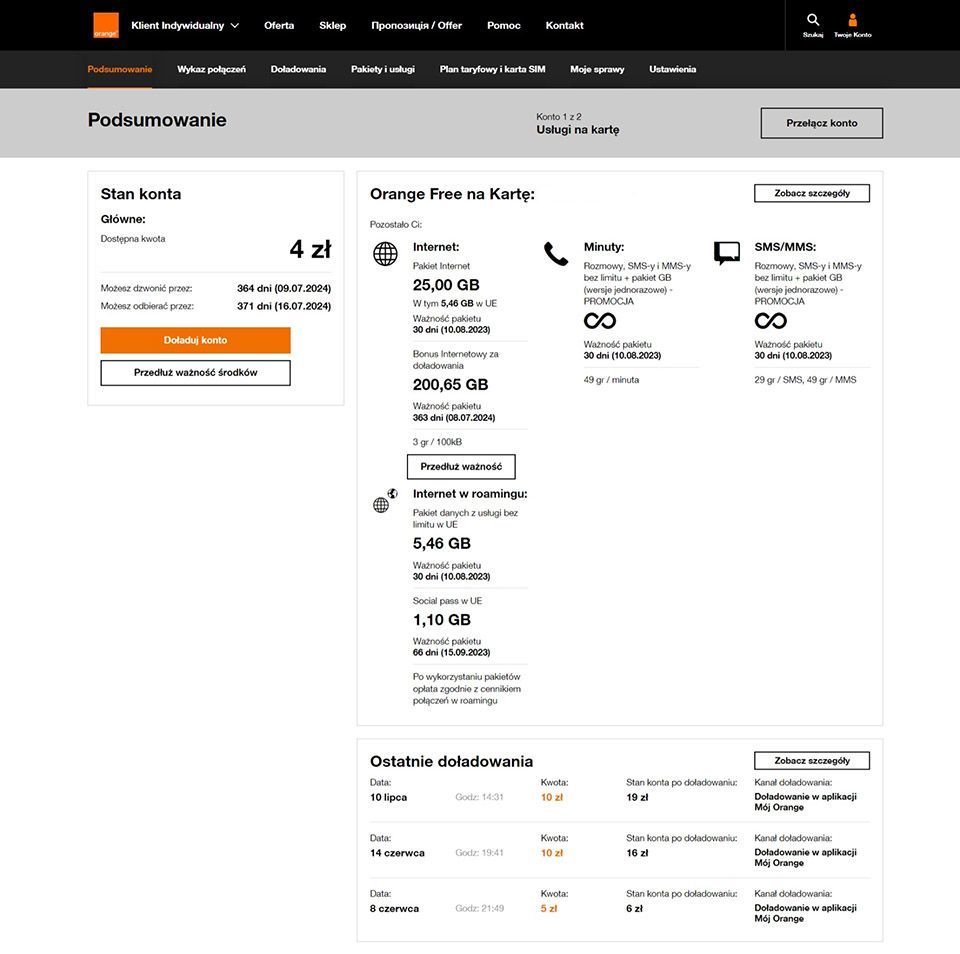
Task: Click Przedłuż ważność środków button
Action: [196, 373]
